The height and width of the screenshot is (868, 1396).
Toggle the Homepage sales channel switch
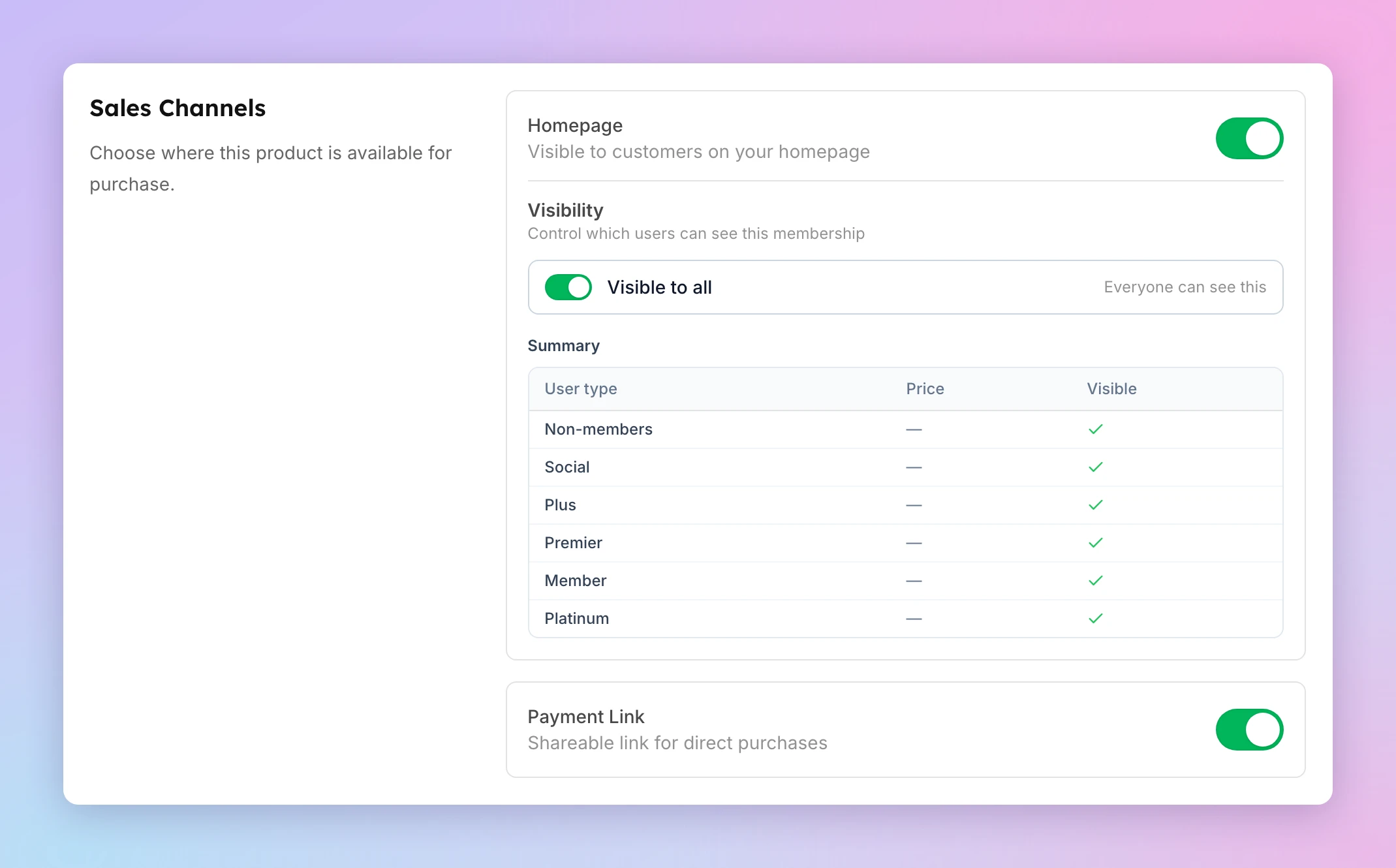[x=1249, y=138]
